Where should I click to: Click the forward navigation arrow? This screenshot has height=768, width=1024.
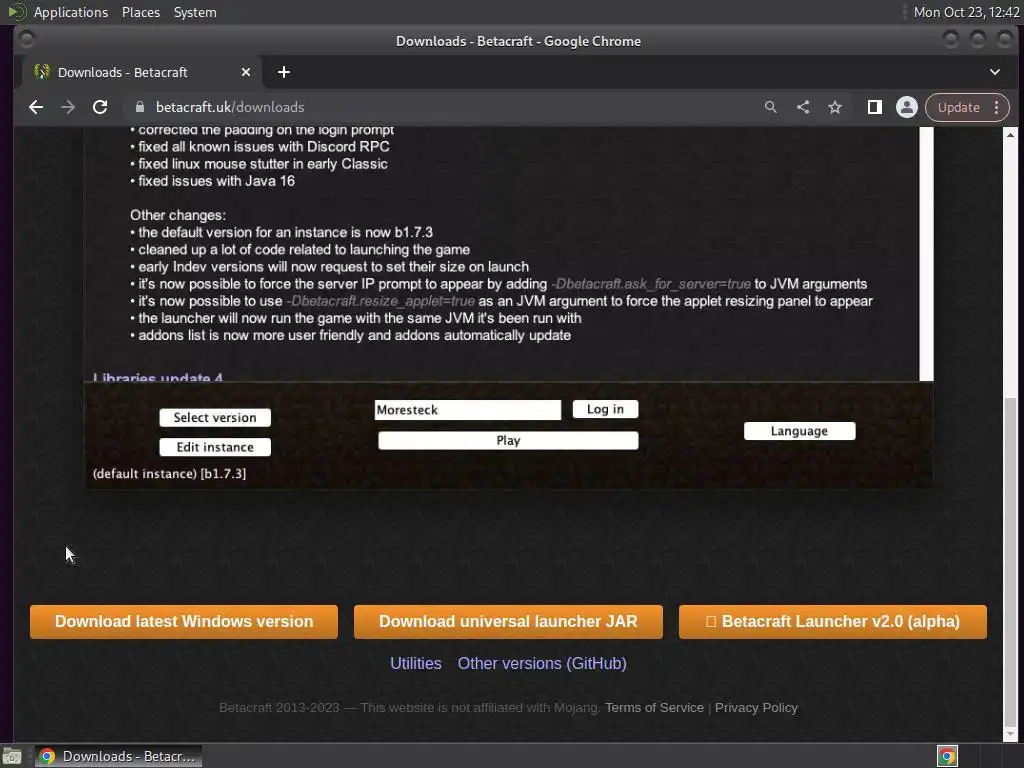point(68,107)
